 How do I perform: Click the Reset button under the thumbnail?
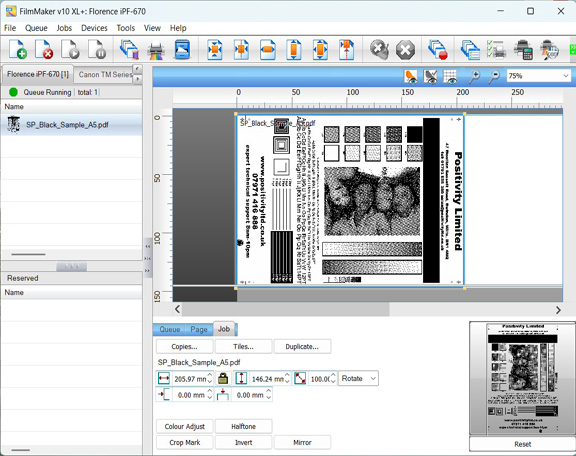click(522, 444)
